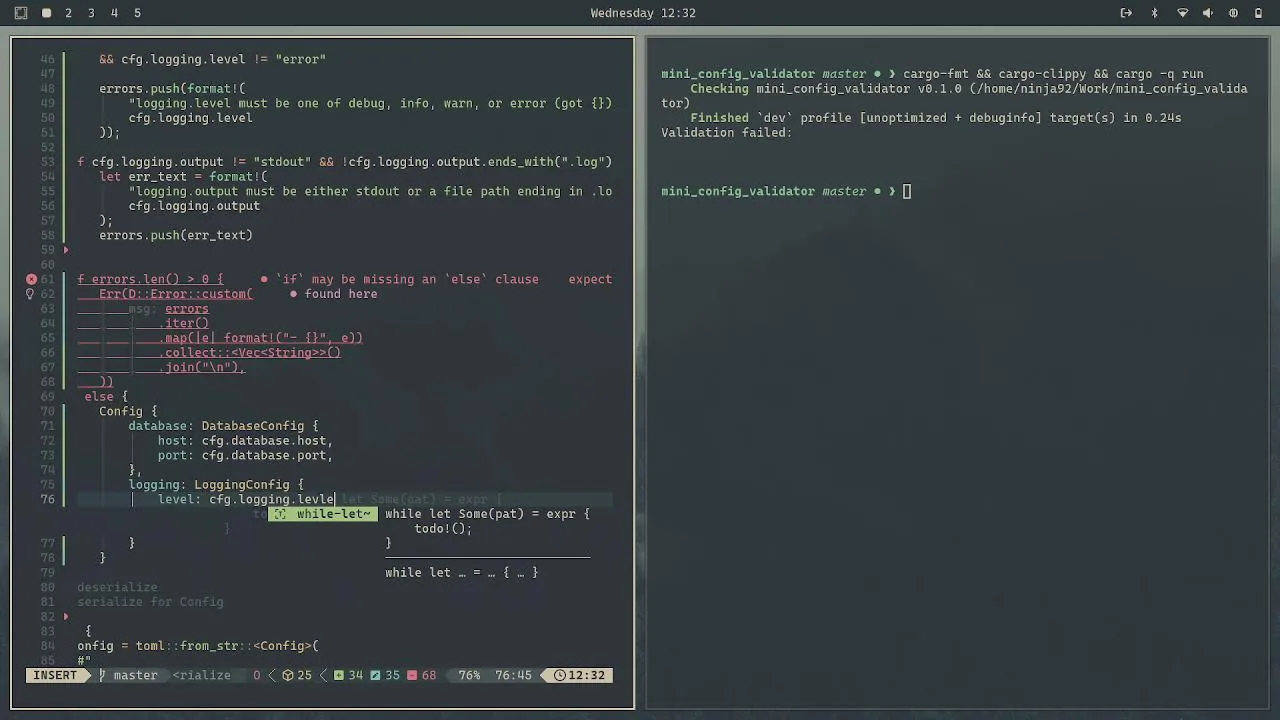Open the Wednesday 12:32 clock
Viewport: 1280px width, 720px height.
pos(643,13)
